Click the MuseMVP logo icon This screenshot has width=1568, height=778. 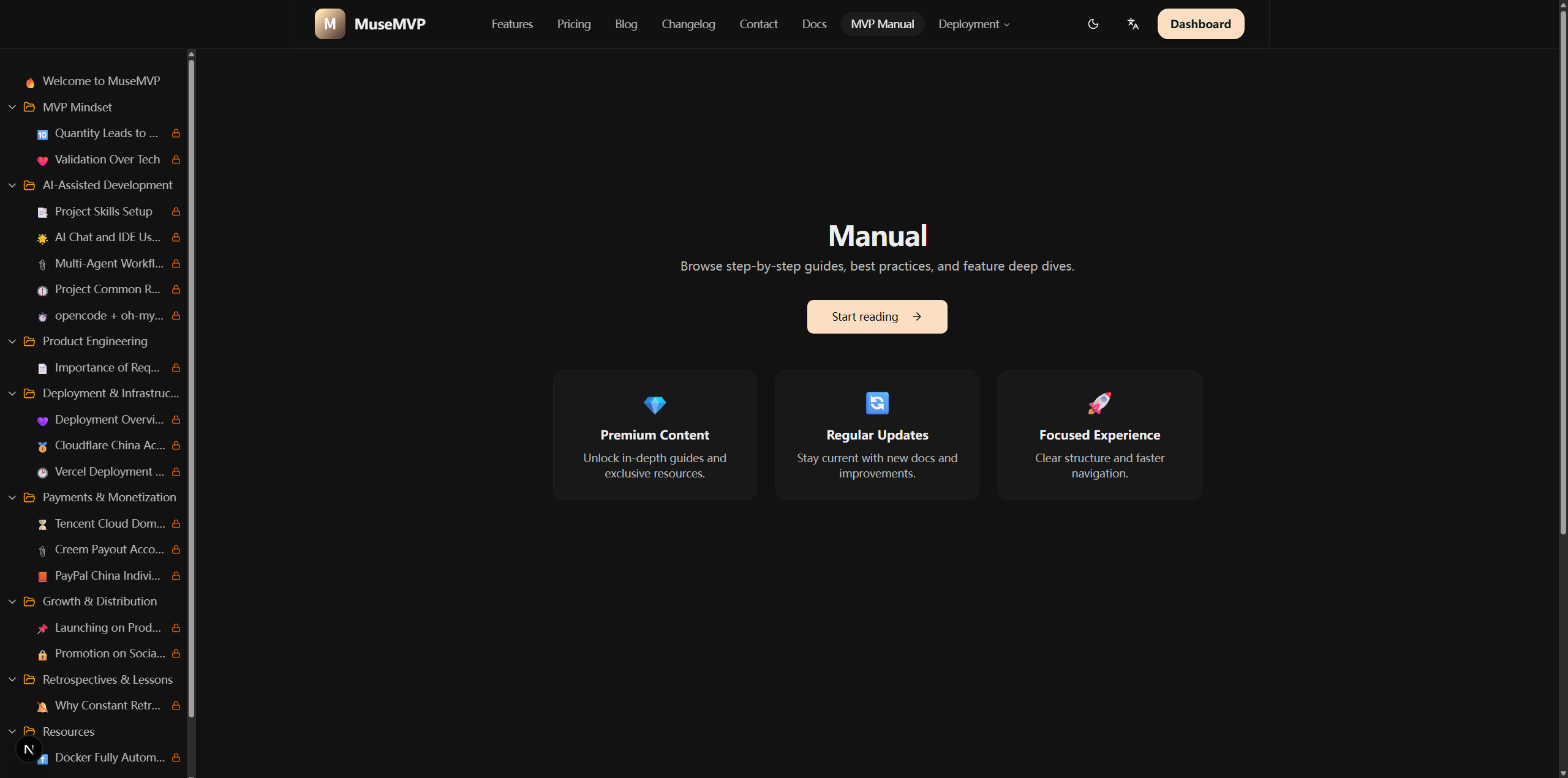(330, 24)
